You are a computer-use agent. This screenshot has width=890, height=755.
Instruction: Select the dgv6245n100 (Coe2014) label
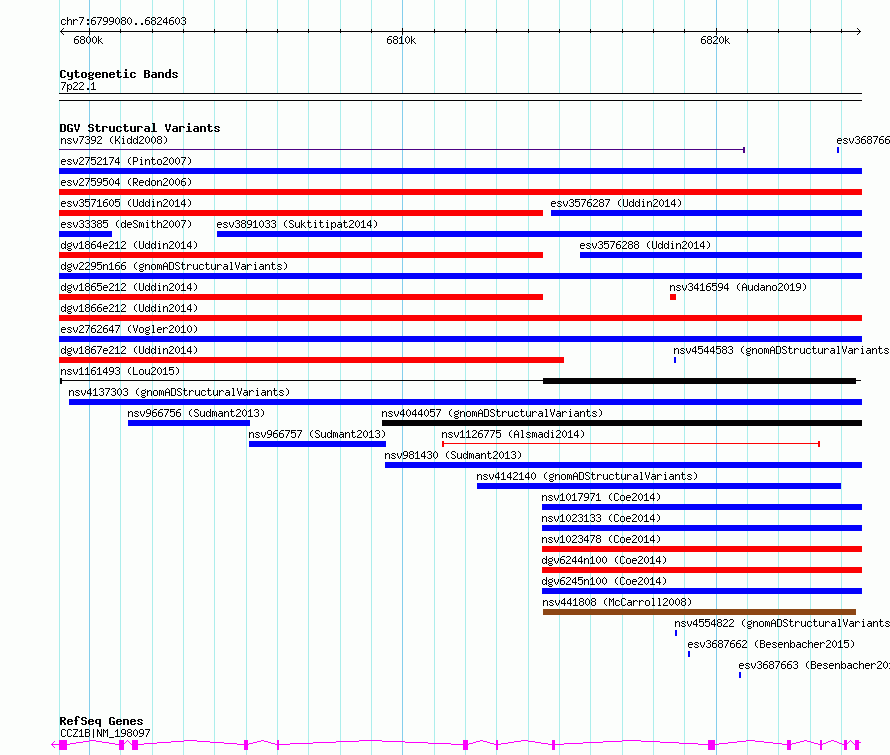tap(604, 581)
